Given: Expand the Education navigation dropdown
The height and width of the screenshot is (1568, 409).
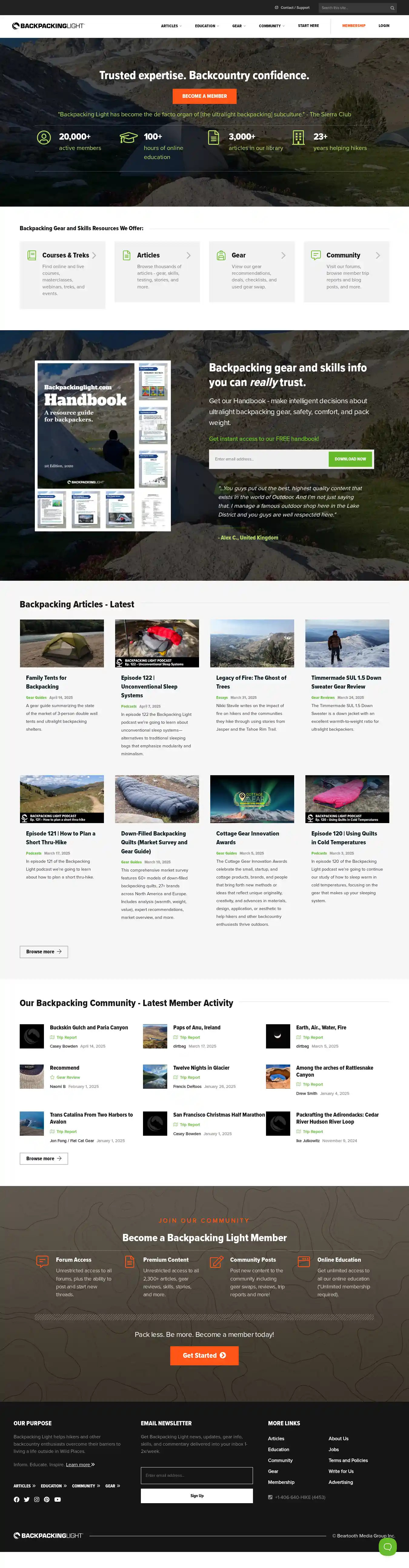Looking at the screenshot, I should 207,26.
